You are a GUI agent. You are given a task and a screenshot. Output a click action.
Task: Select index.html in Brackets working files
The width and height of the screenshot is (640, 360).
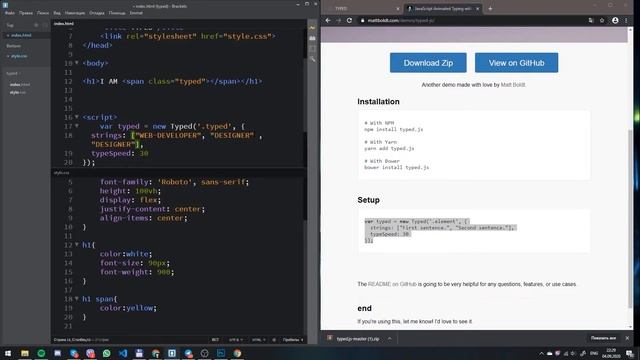(x=21, y=36)
